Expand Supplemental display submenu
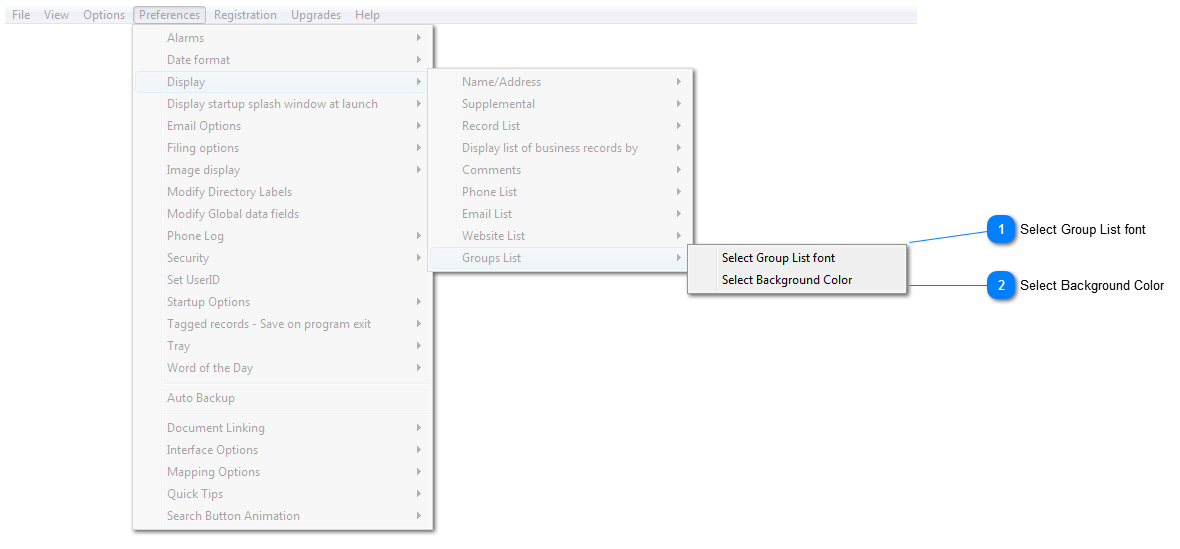 coord(561,104)
